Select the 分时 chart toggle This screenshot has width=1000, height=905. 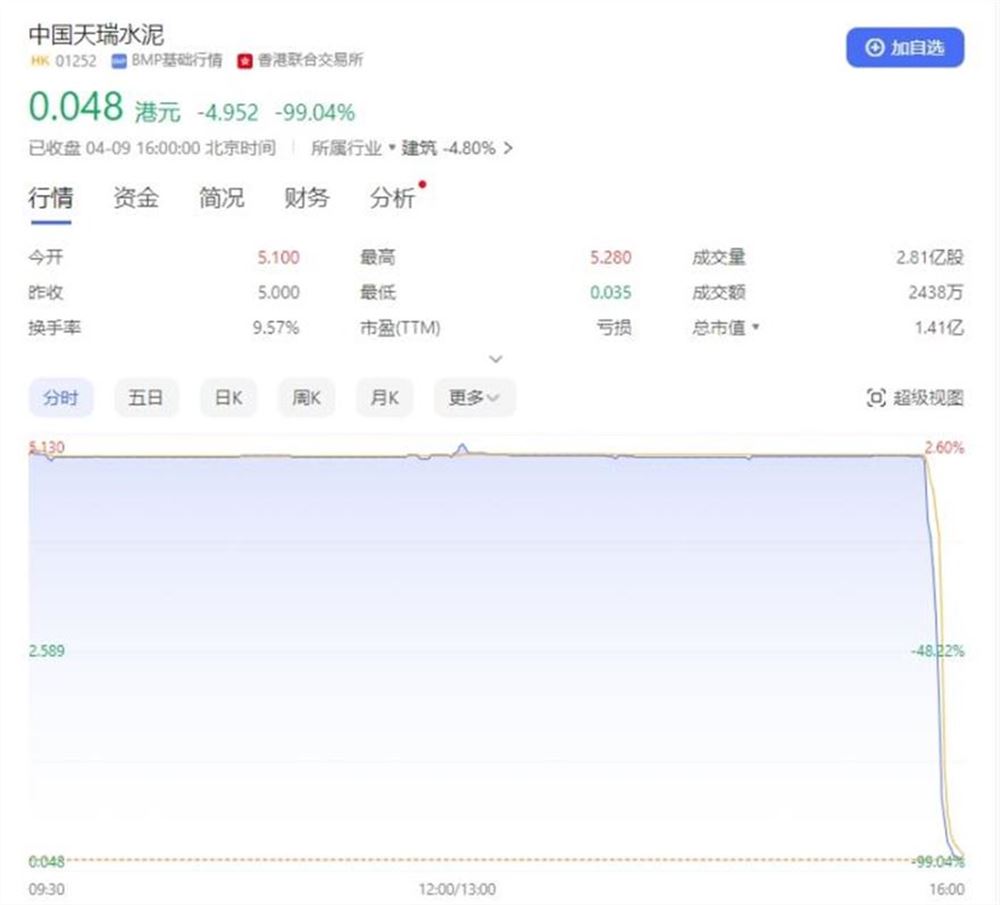60,398
